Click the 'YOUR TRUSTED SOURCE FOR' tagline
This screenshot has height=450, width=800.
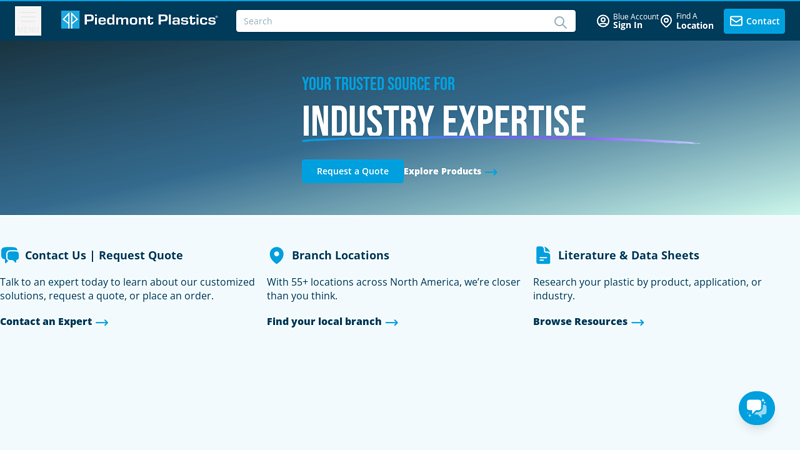[x=378, y=84]
